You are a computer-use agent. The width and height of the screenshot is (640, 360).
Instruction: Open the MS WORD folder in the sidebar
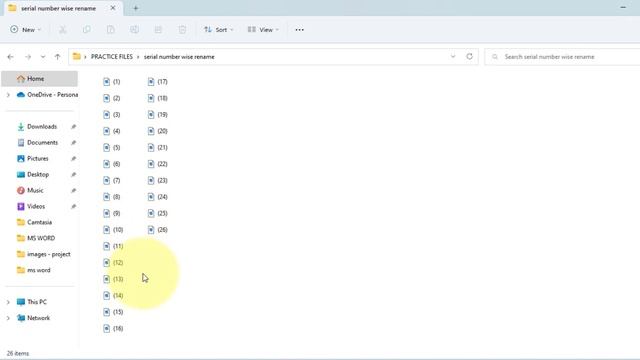click(x=36, y=238)
